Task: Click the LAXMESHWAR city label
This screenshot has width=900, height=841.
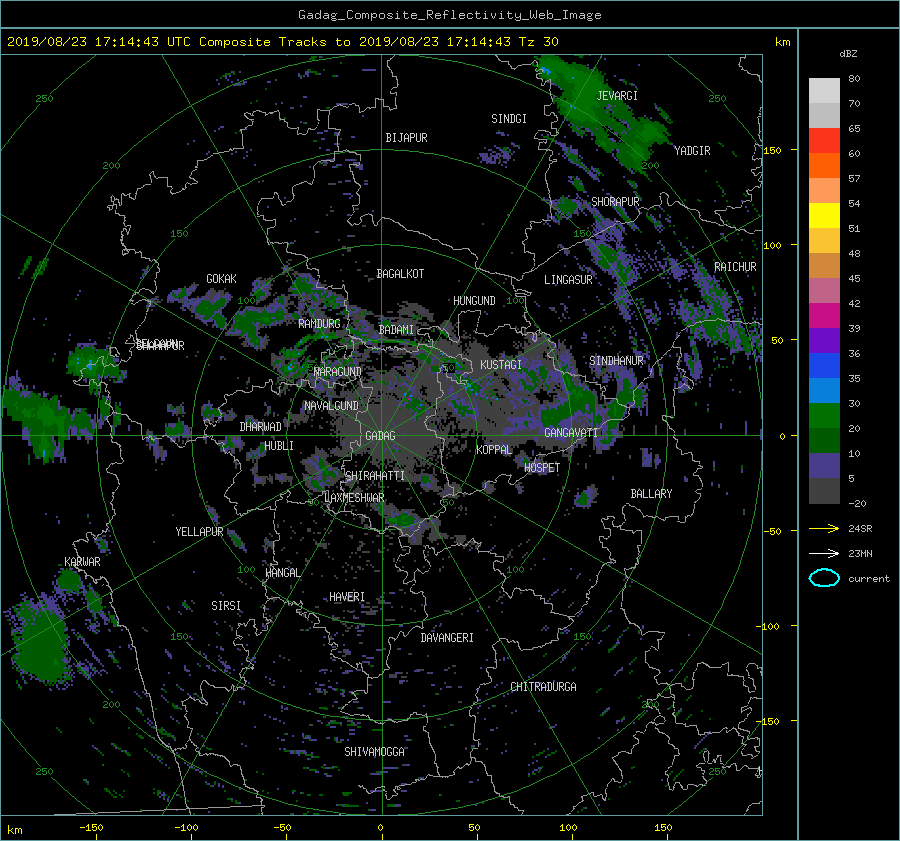Action: click(354, 498)
